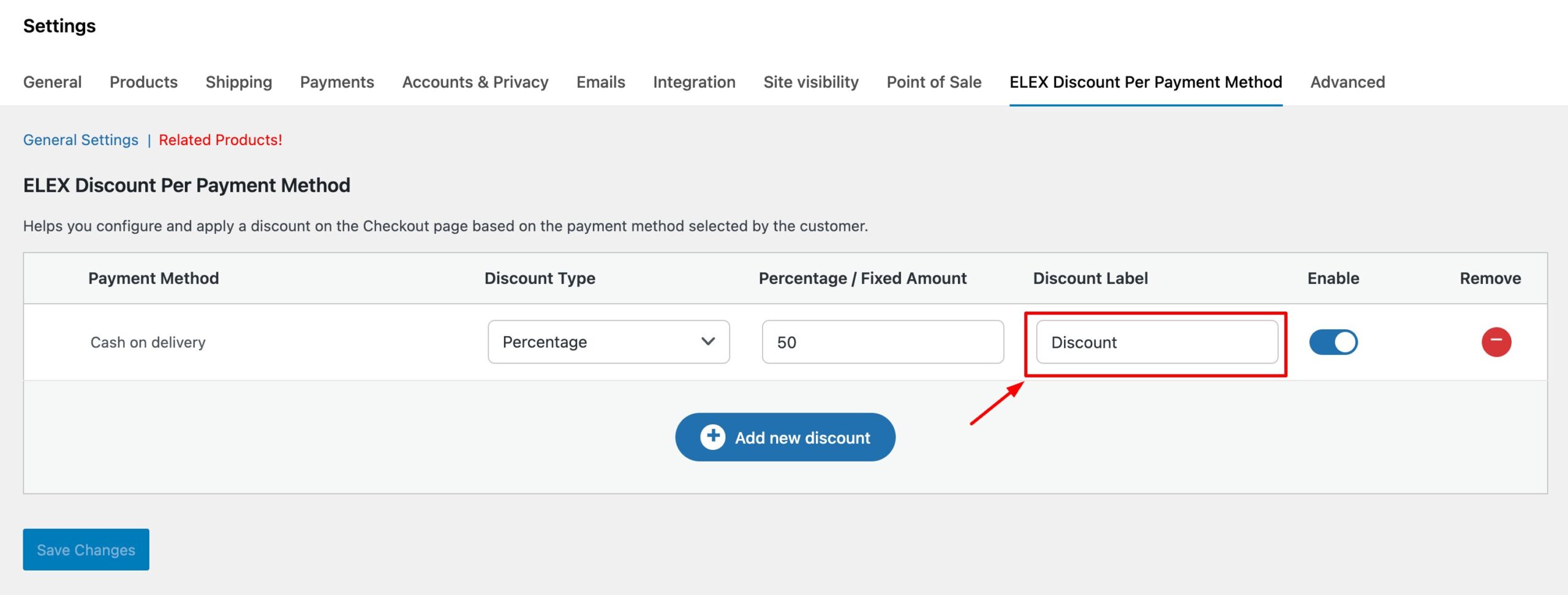The width and height of the screenshot is (1568, 595).
Task: Go to the Advanced tab
Action: tap(1347, 82)
